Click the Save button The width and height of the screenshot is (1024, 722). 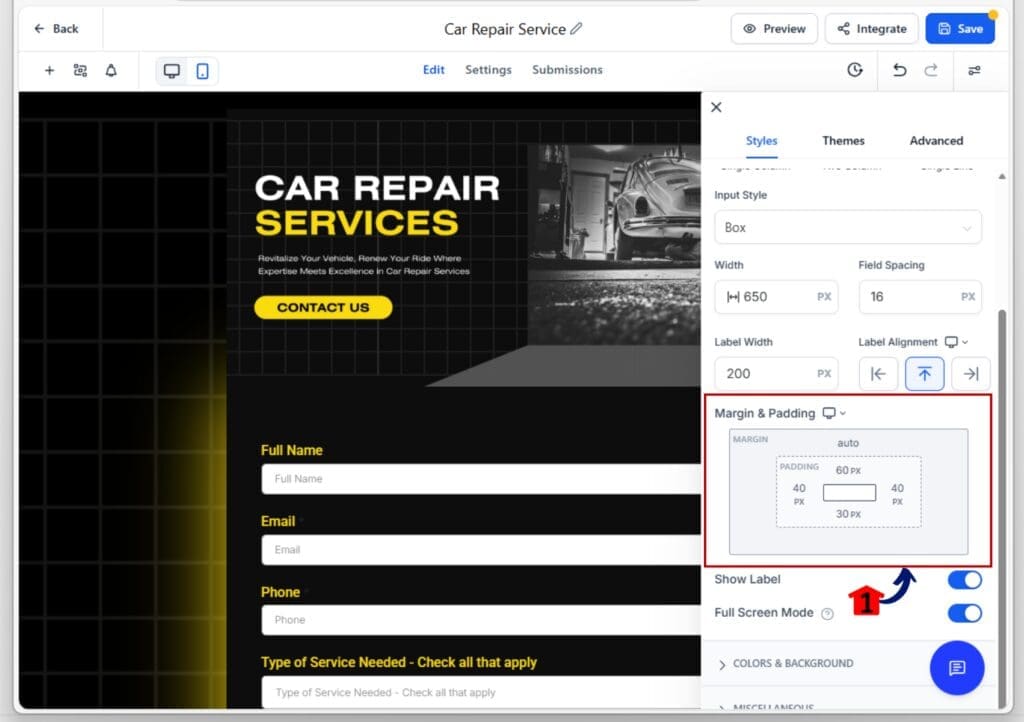[959, 29]
